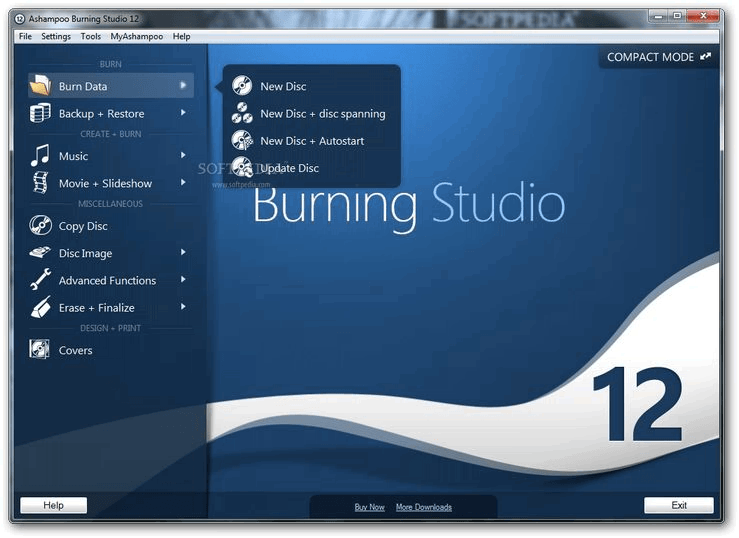Image resolution: width=739 pixels, height=538 pixels.
Task: Click the Help button at bottom left
Action: click(x=53, y=505)
